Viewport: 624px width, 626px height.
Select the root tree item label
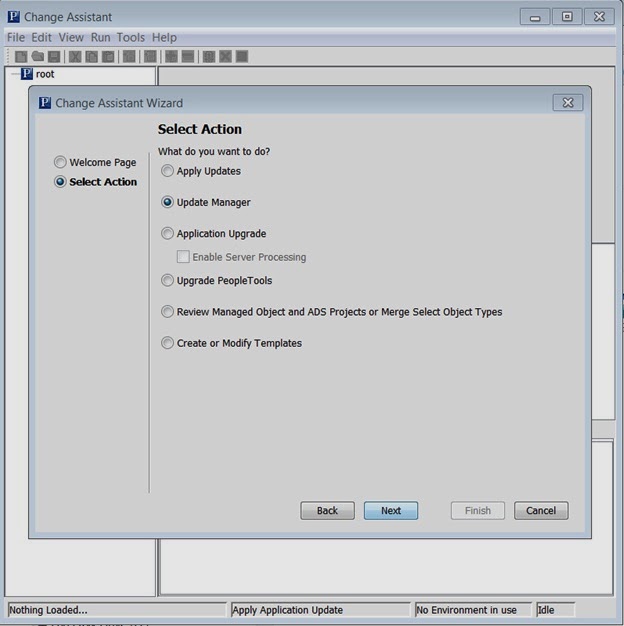45,74
